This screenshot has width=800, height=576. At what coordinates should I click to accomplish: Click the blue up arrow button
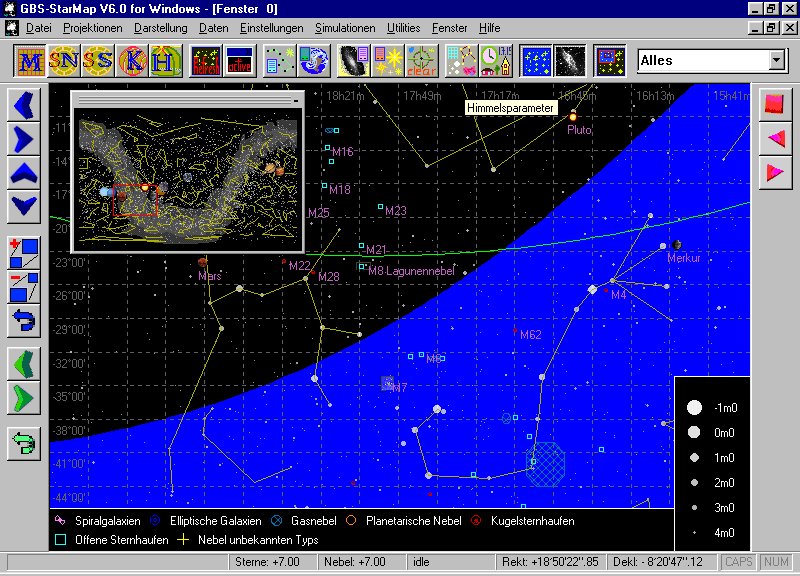(24, 173)
